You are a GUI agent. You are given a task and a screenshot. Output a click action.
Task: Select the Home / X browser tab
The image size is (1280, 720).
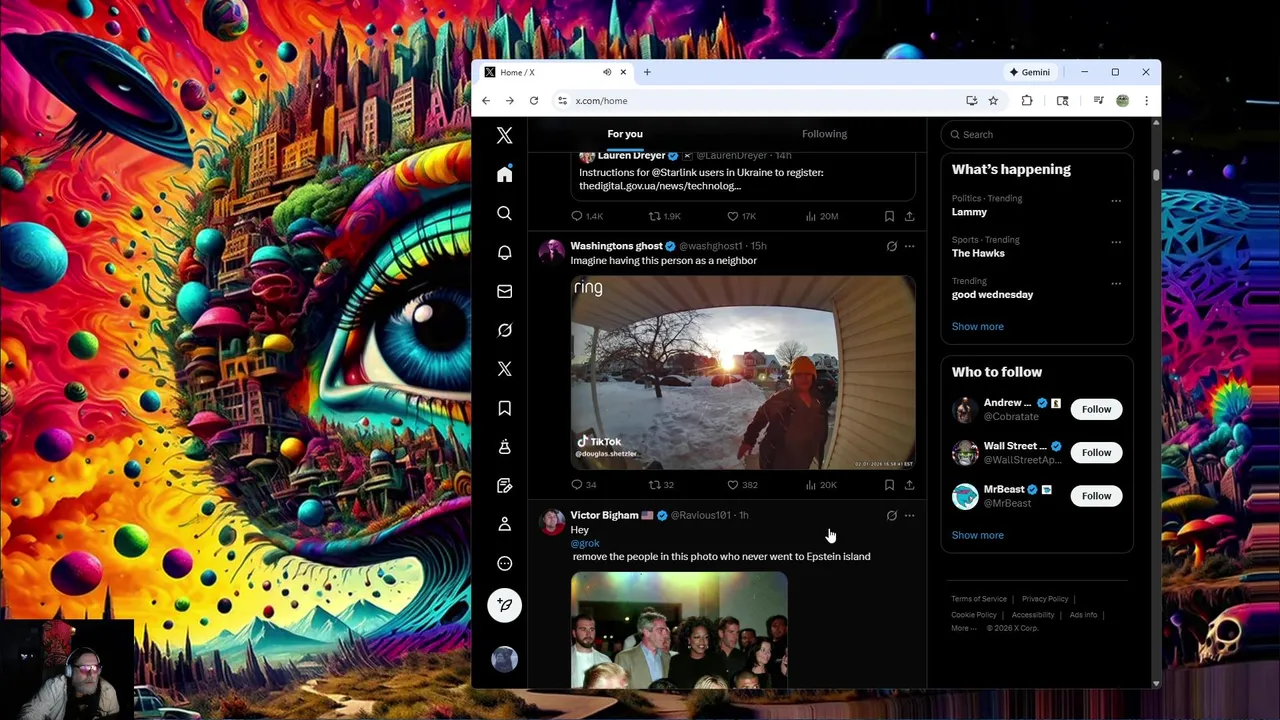[554, 72]
